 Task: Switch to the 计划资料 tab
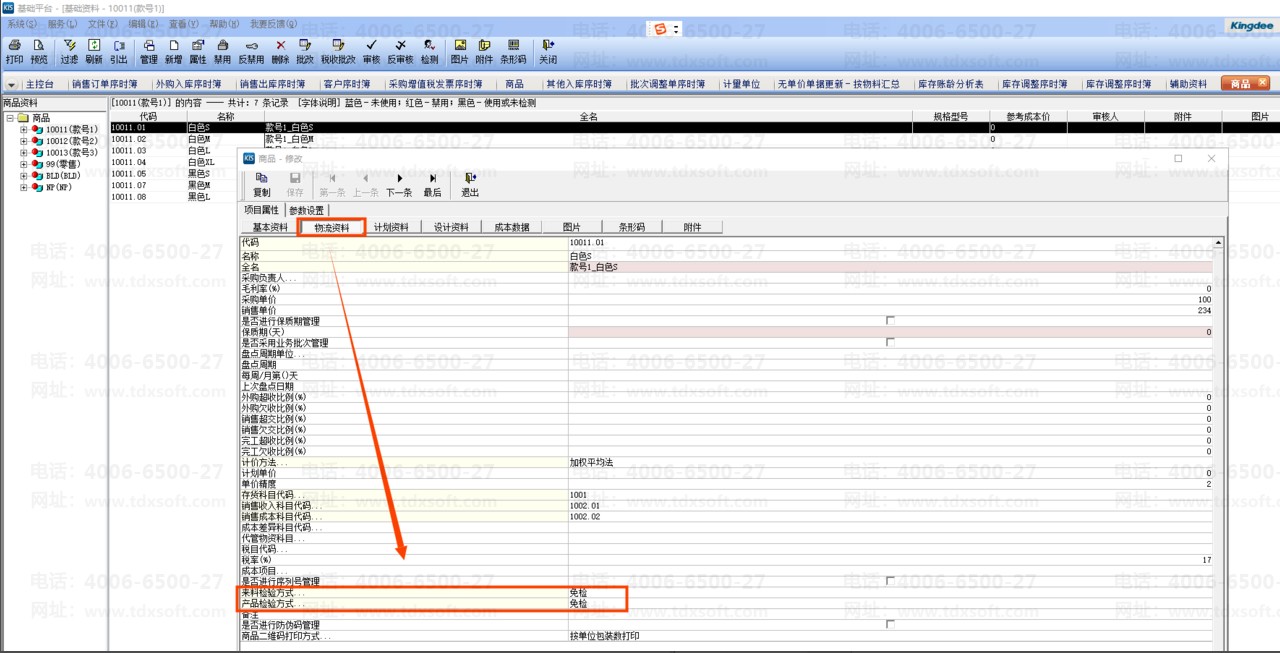tap(391, 227)
